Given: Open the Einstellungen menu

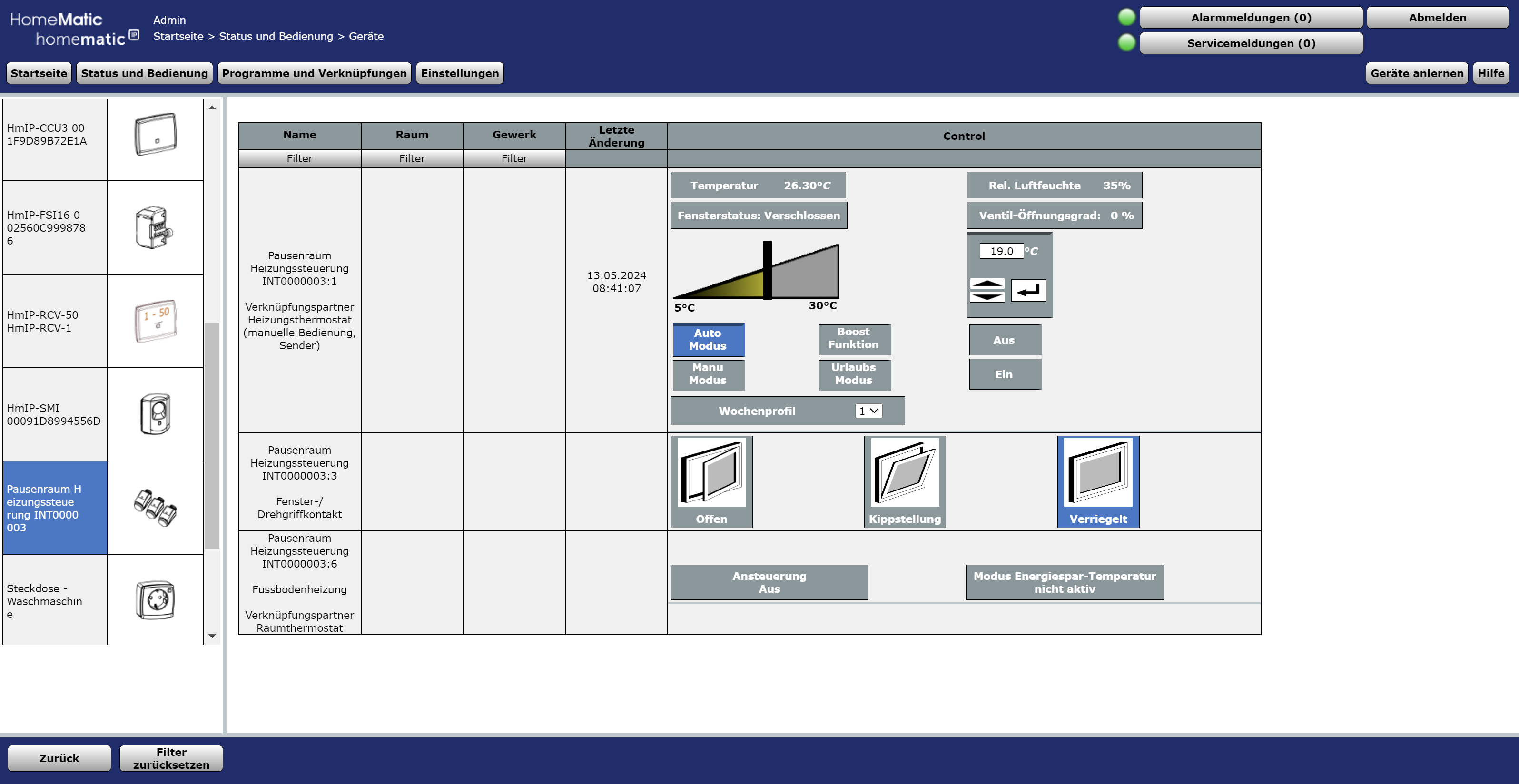Looking at the screenshot, I should tap(459, 73).
